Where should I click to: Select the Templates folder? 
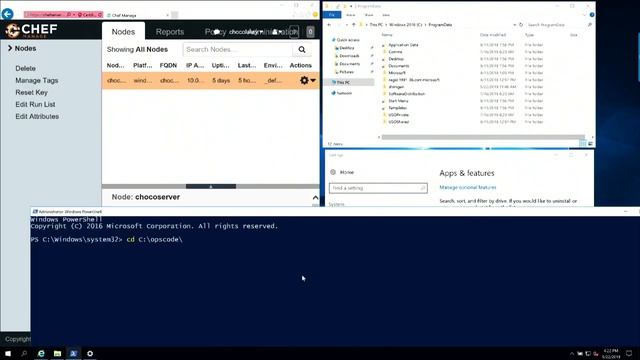(395, 108)
